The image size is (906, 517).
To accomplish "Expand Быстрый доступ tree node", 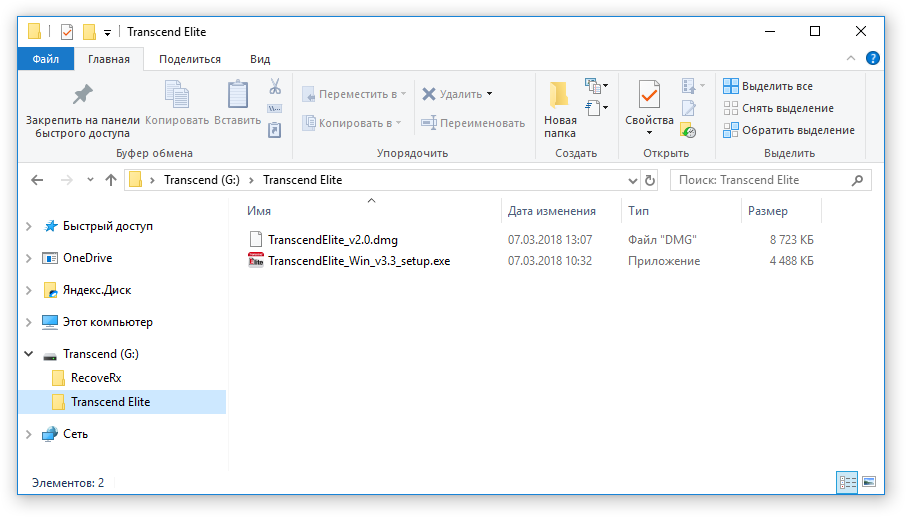I will 28,226.
